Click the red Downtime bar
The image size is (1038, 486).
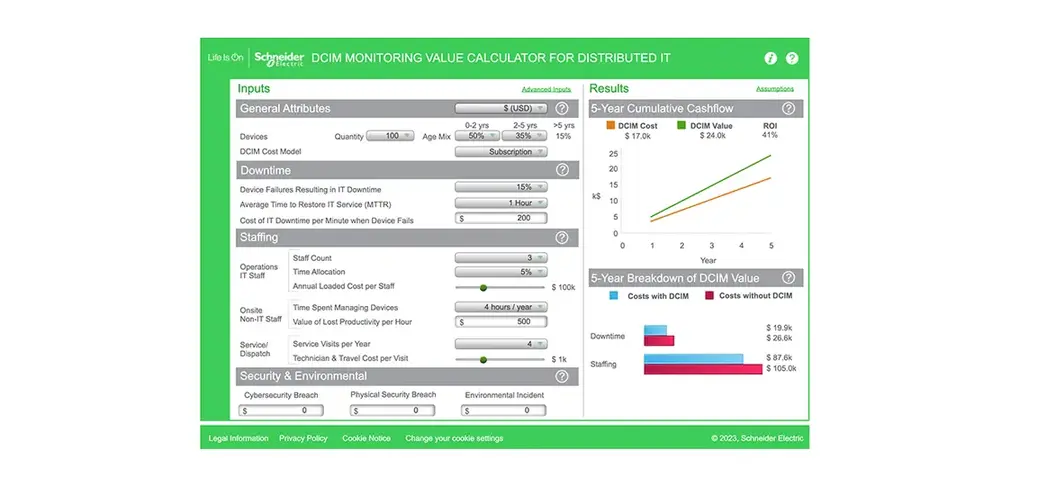click(x=659, y=340)
